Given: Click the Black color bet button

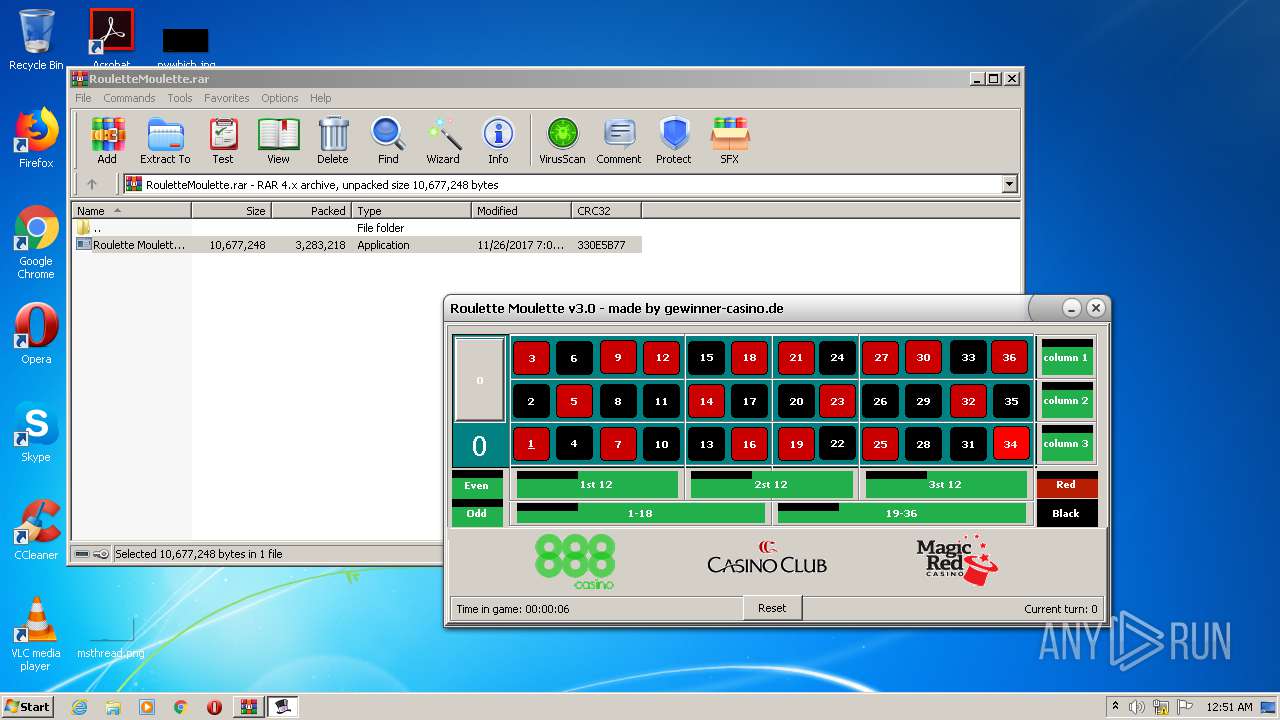Looking at the screenshot, I should click(x=1067, y=513).
